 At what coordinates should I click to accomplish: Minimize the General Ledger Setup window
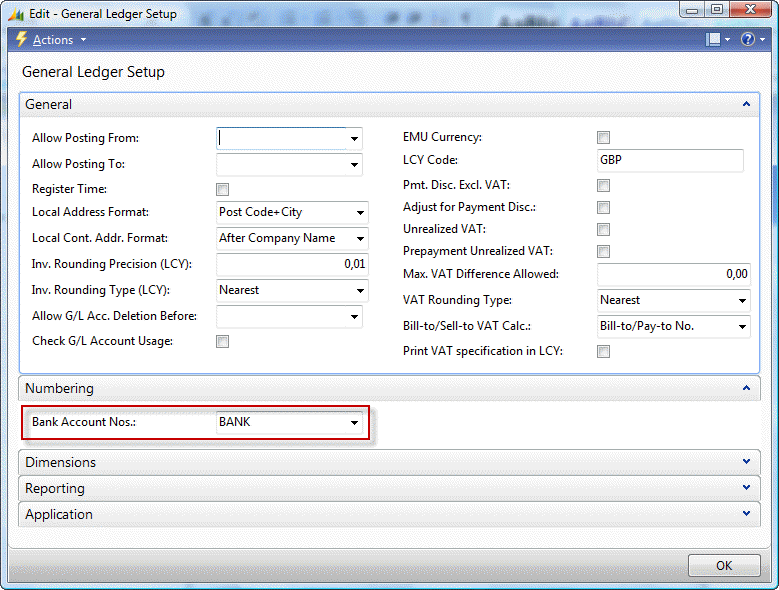[692, 9]
